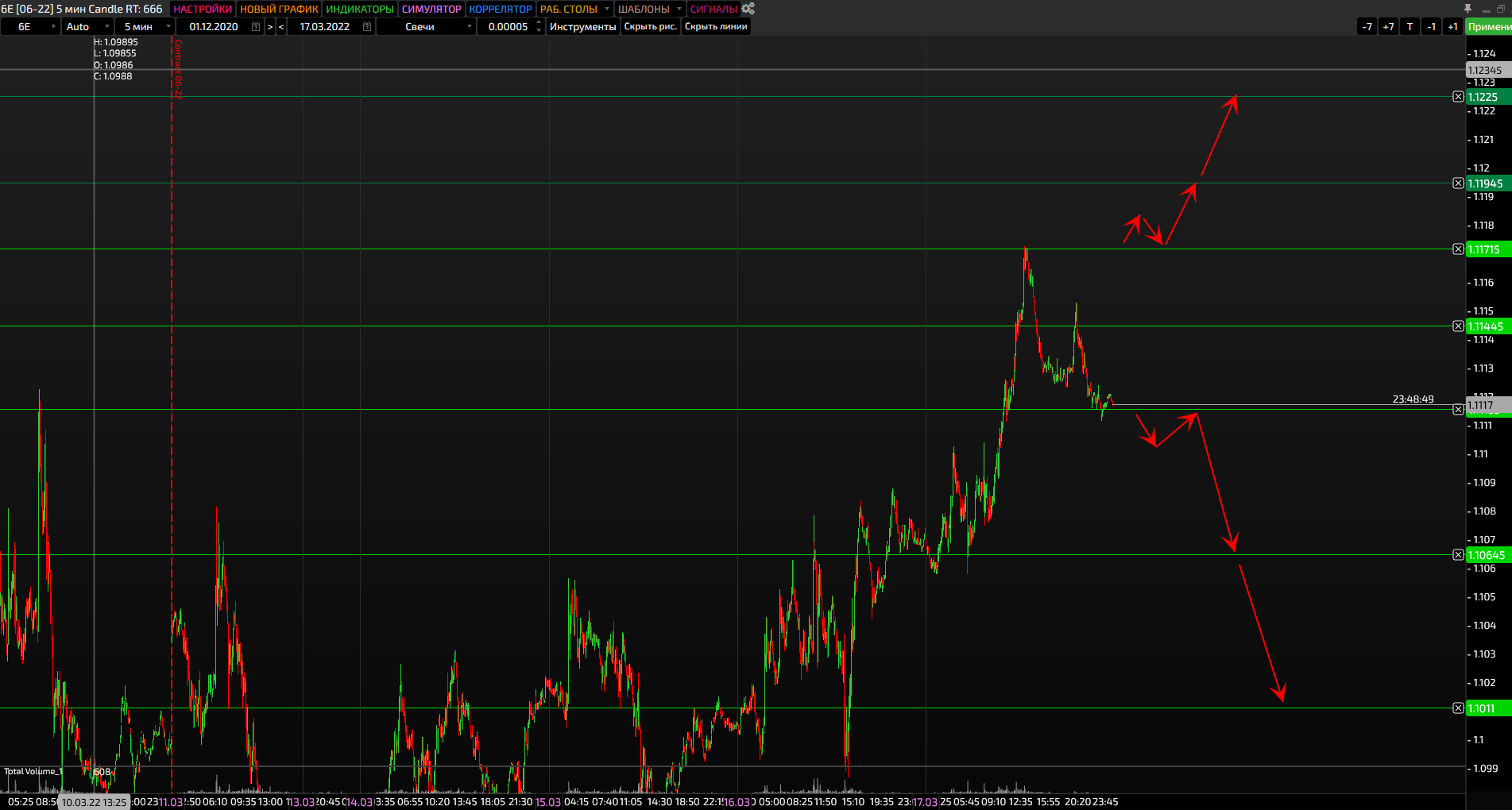Screen dimensions: 1512x810
Task: Click the Инструменты button
Action: point(583,26)
